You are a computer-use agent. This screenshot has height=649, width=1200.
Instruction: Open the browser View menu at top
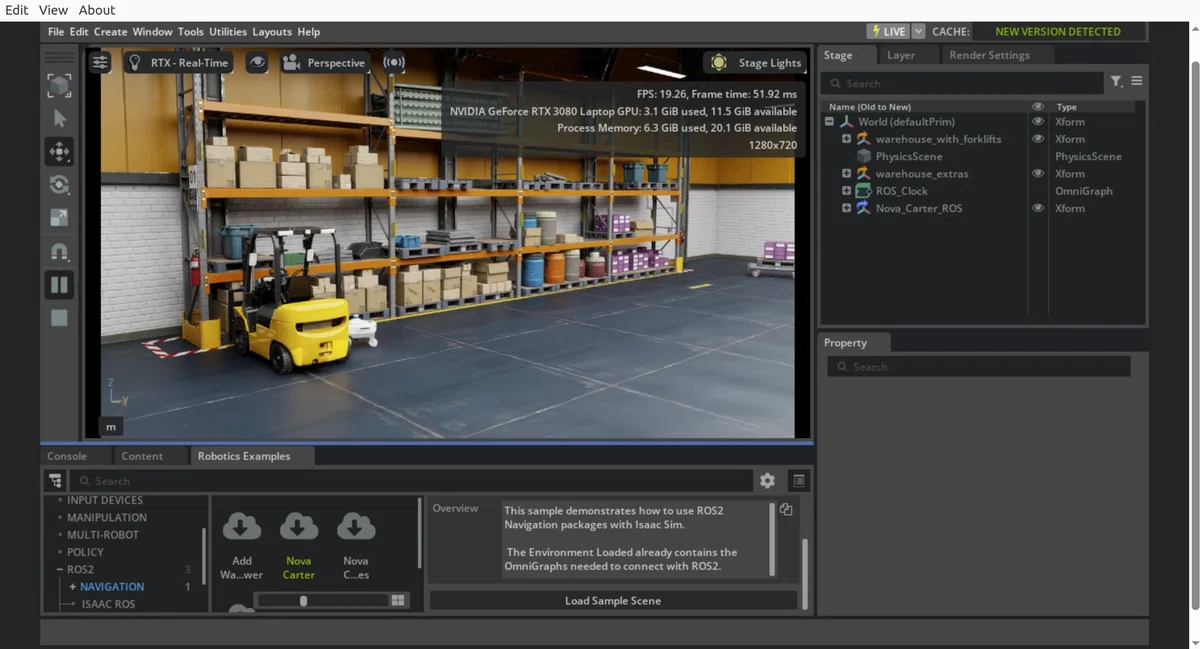[53, 10]
